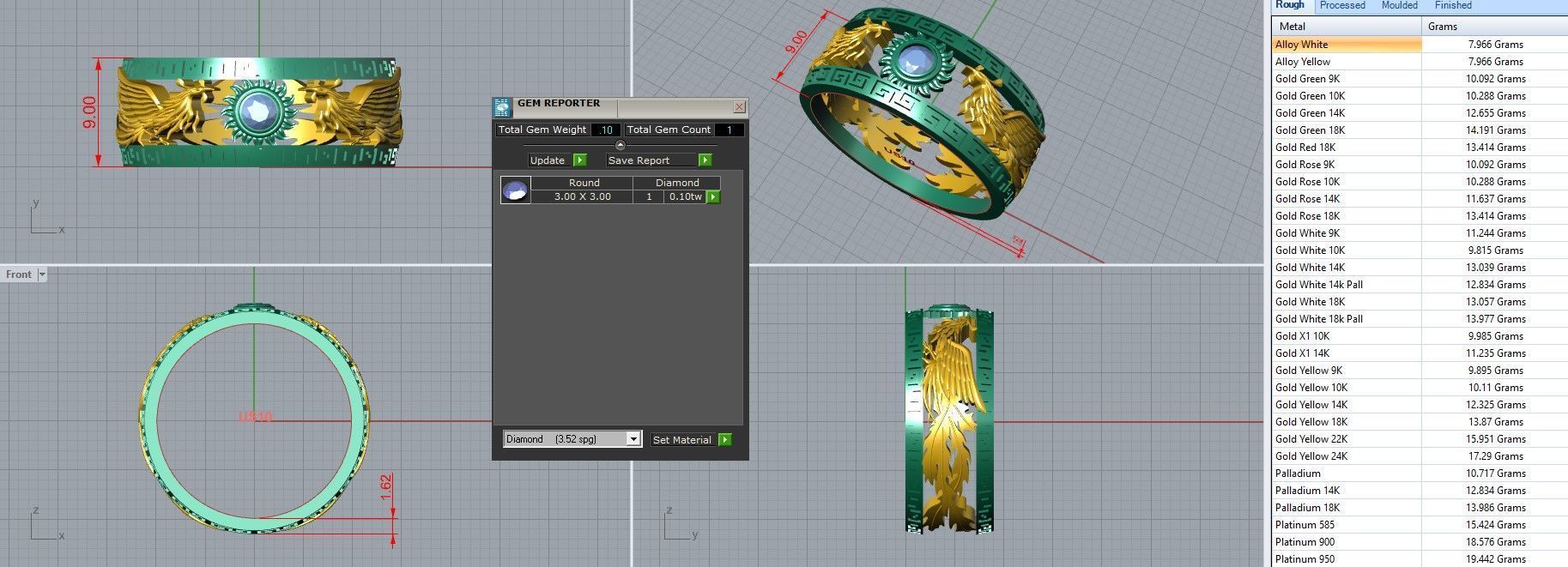Switch to the Moulded tab
1568x567 pixels.
[1400, 5]
